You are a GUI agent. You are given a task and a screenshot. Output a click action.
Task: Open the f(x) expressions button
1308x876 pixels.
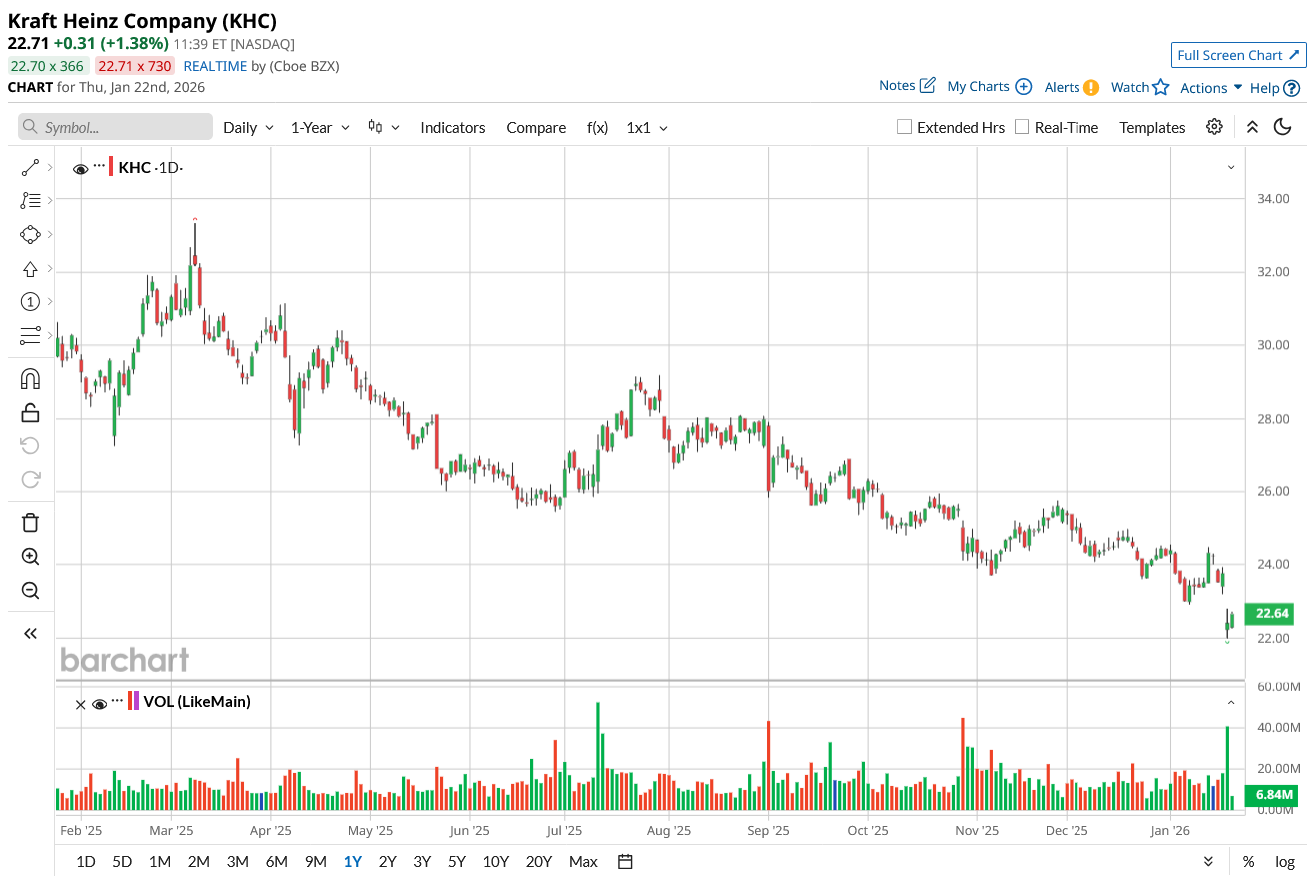coord(597,127)
